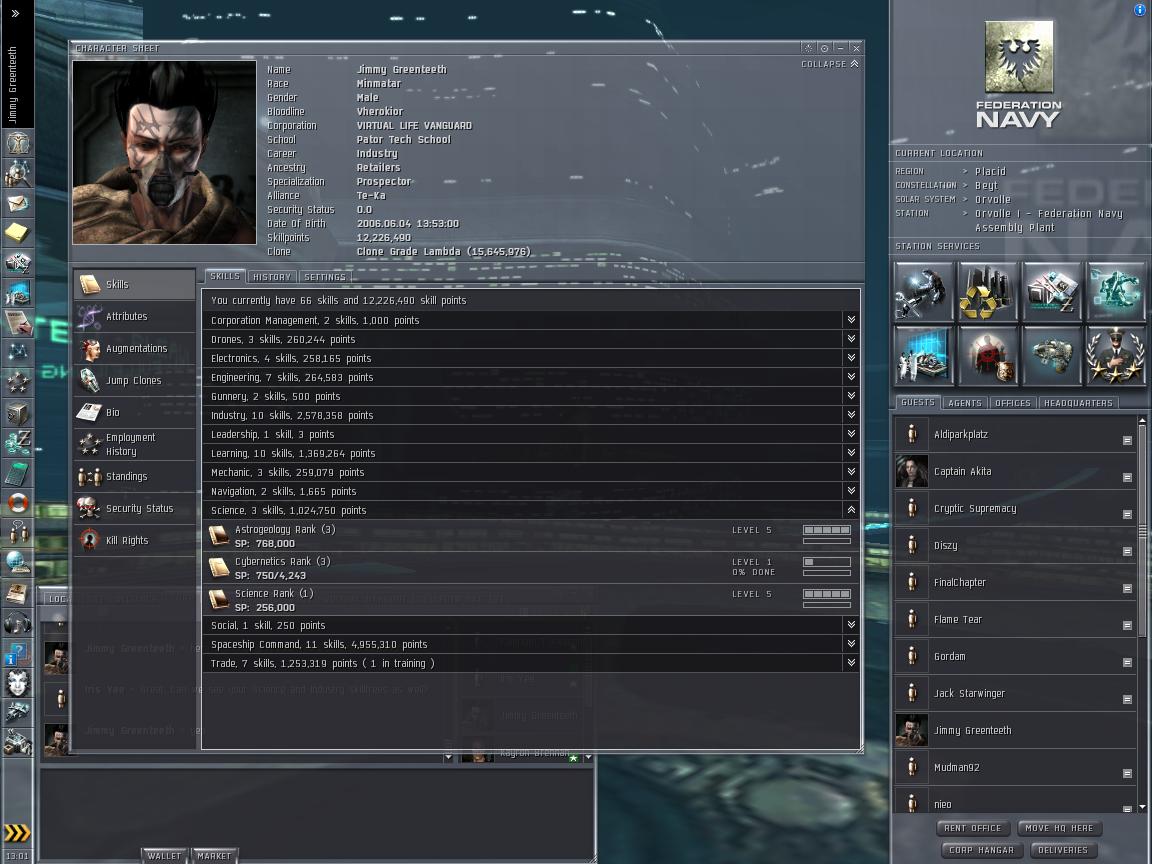Open the Offices tab
The image size is (1152, 864).
[x=1012, y=403]
